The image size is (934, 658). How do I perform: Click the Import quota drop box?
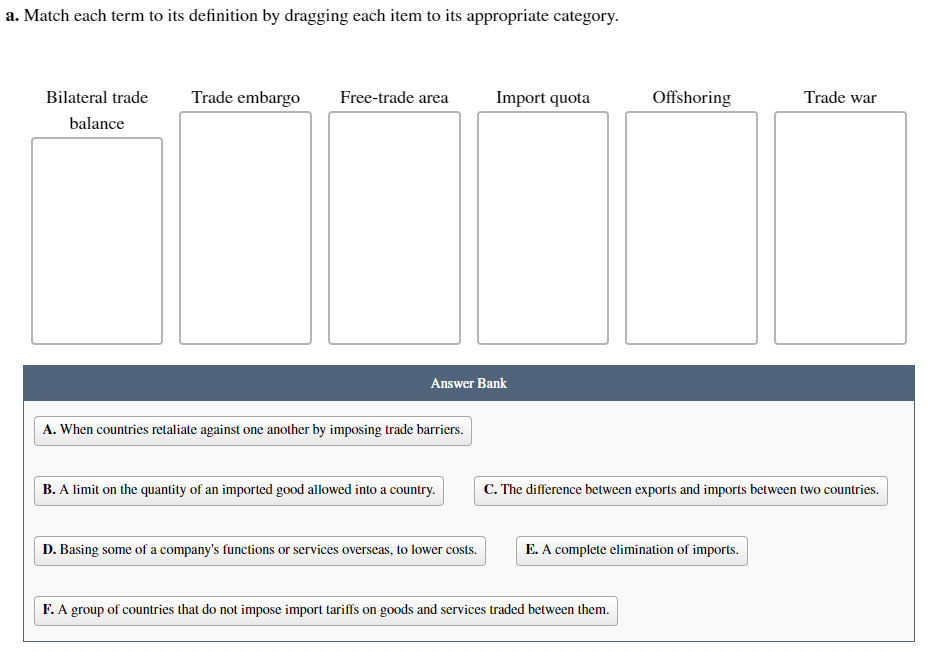pyautogui.click(x=542, y=228)
